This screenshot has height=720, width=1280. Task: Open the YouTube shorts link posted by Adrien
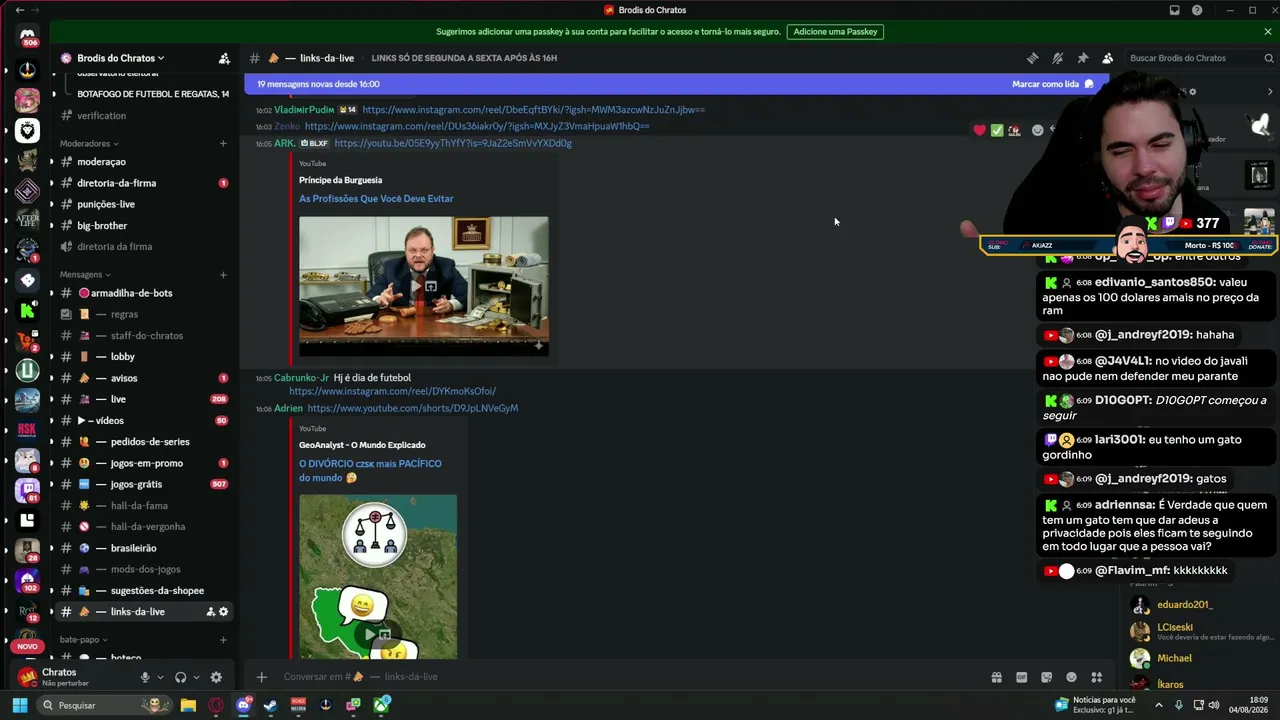click(x=413, y=408)
